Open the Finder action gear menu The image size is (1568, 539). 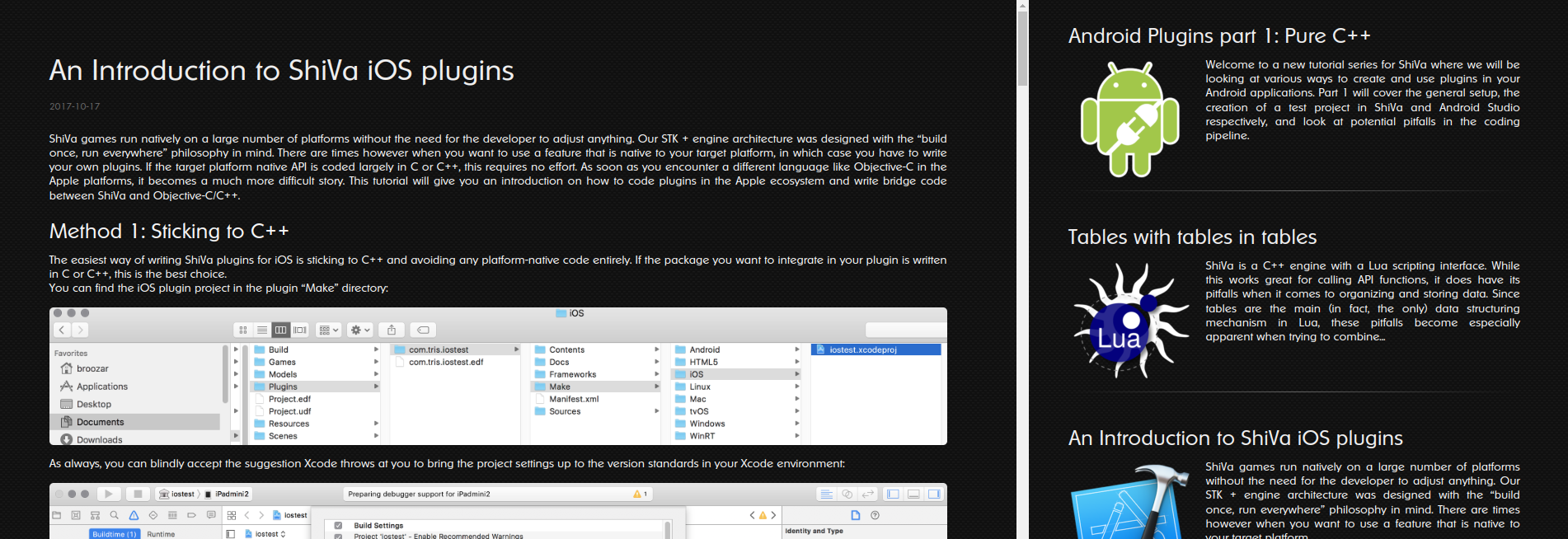pyautogui.click(x=360, y=330)
